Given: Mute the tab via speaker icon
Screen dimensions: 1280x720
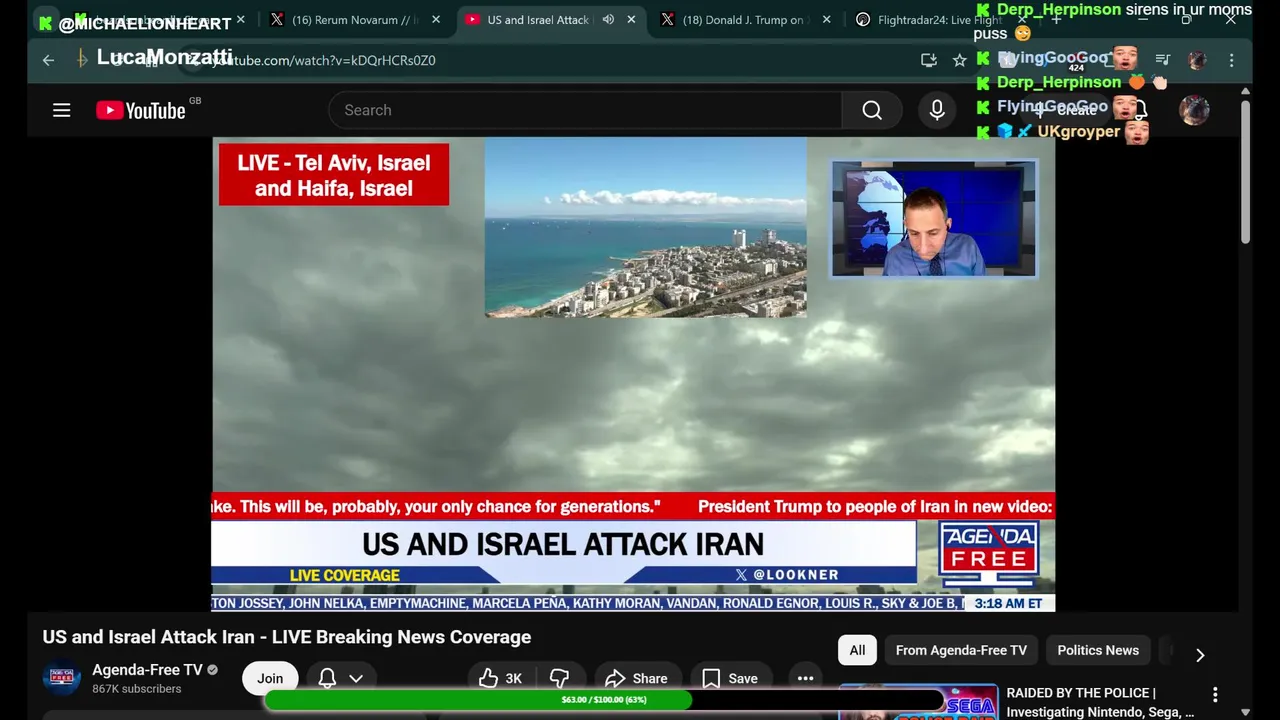Looking at the screenshot, I should pyautogui.click(x=608, y=20).
